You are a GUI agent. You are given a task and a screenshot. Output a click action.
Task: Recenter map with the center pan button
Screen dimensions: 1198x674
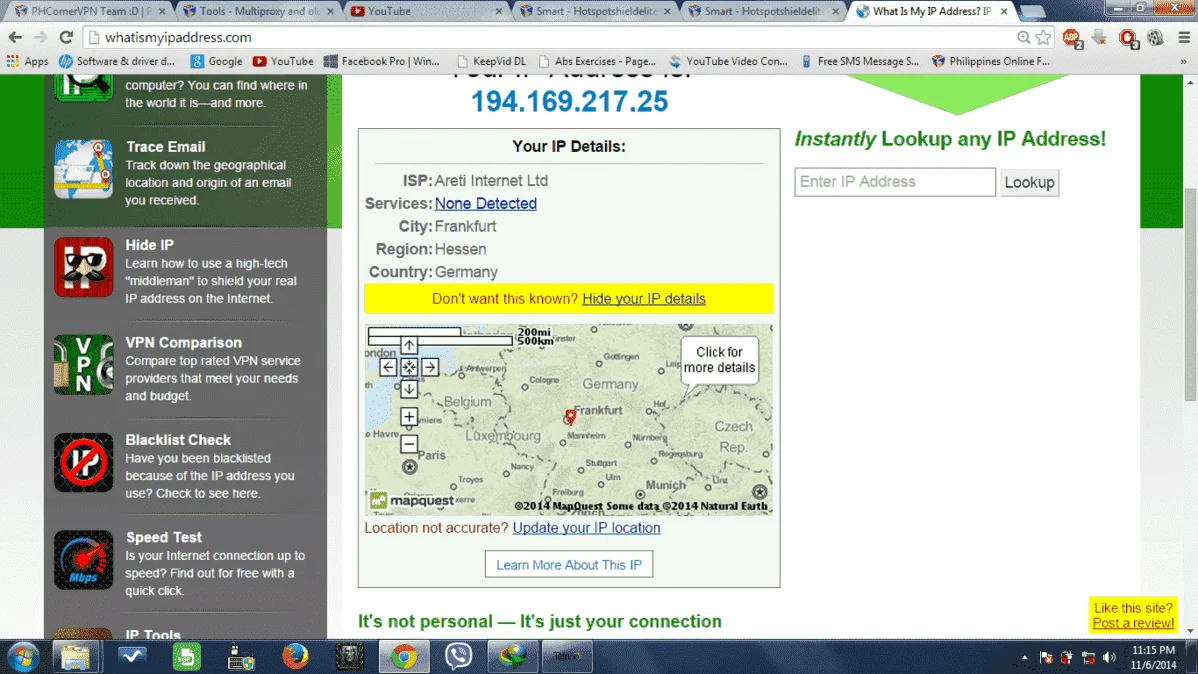click(409, 367)
